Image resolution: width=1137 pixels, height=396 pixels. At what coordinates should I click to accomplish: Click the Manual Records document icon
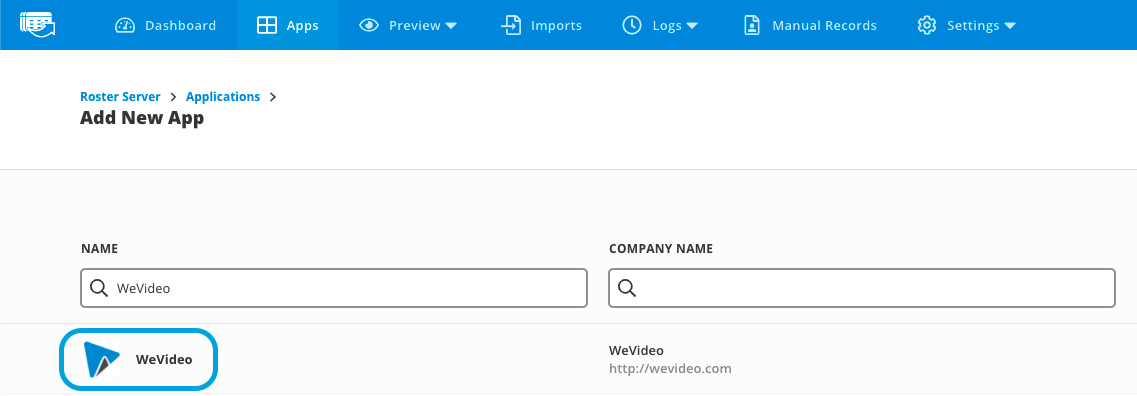[x=752, y=25]
